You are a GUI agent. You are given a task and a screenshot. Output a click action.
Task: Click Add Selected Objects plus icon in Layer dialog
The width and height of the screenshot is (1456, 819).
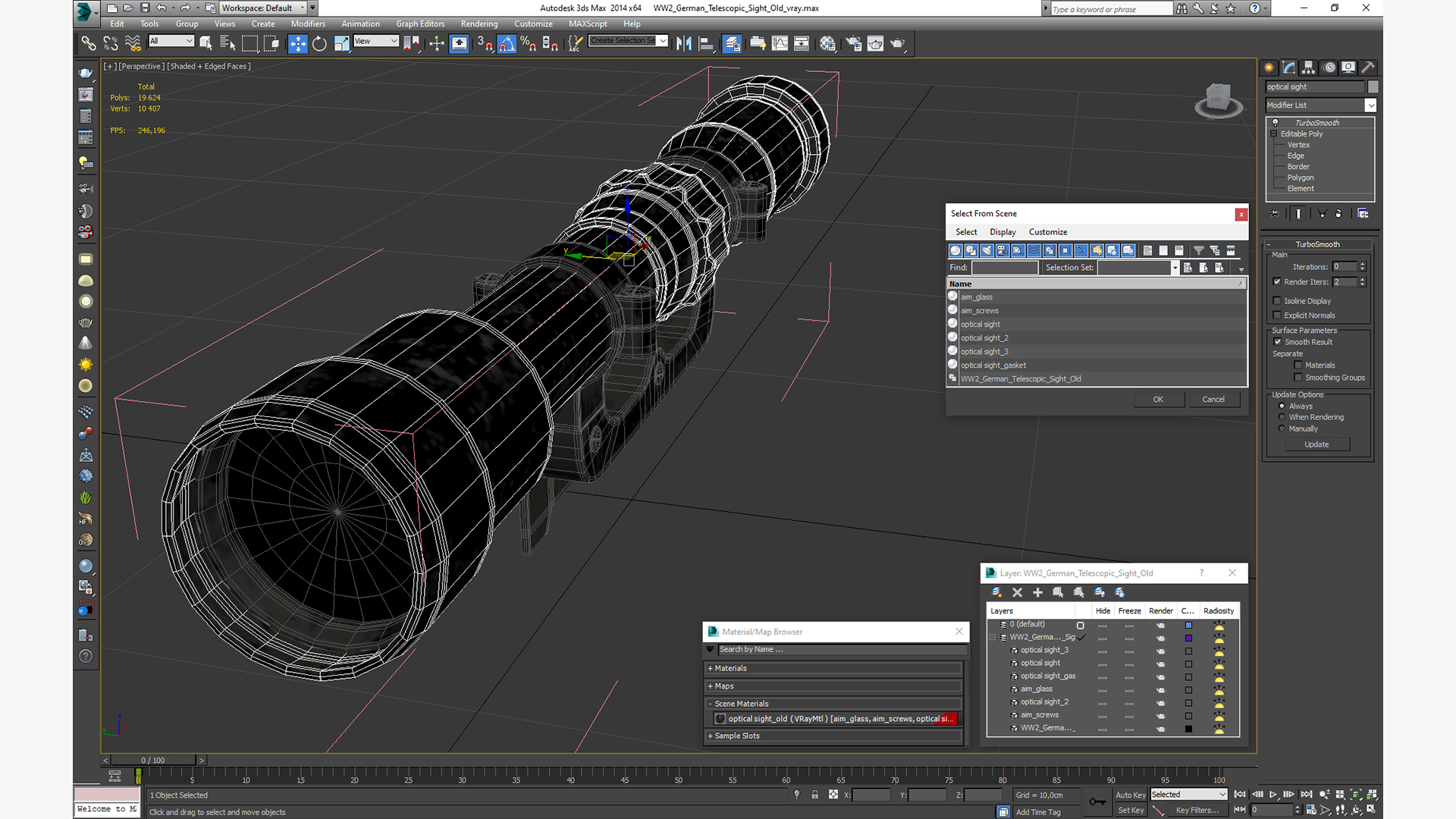[1037, 592]
